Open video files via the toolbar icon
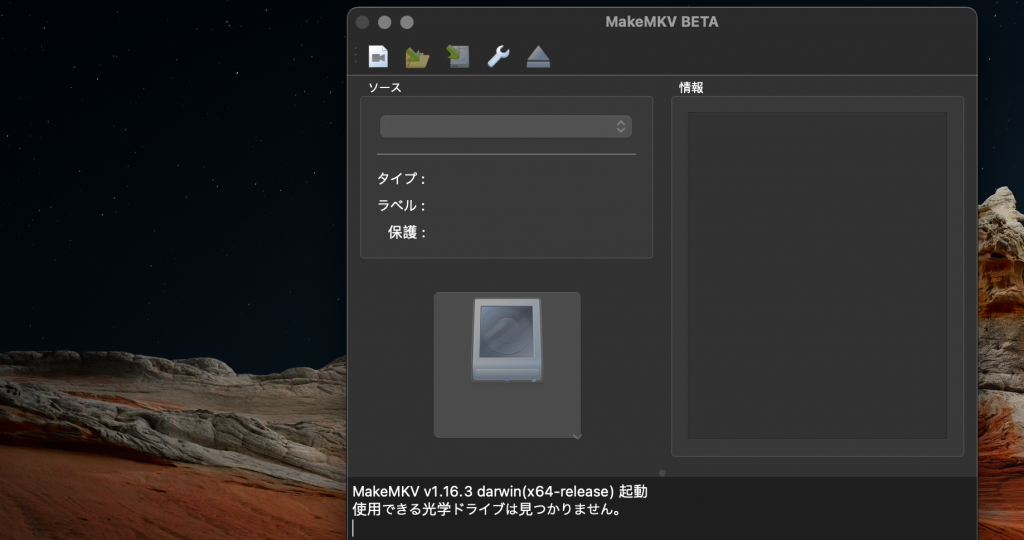The height and width of the screenshot is (540, 1024). coord(378,57)
